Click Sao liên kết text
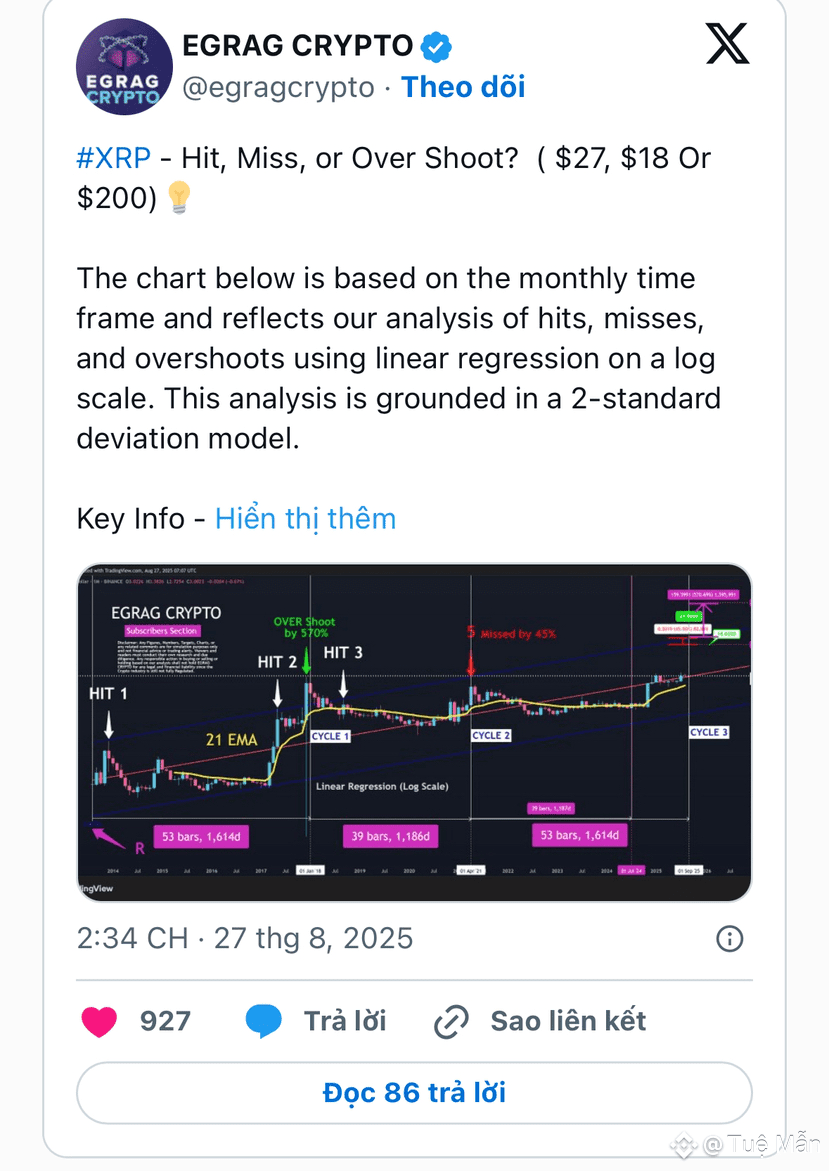This screenshot has height=1171, width=829. click(x=568, y=1021)
